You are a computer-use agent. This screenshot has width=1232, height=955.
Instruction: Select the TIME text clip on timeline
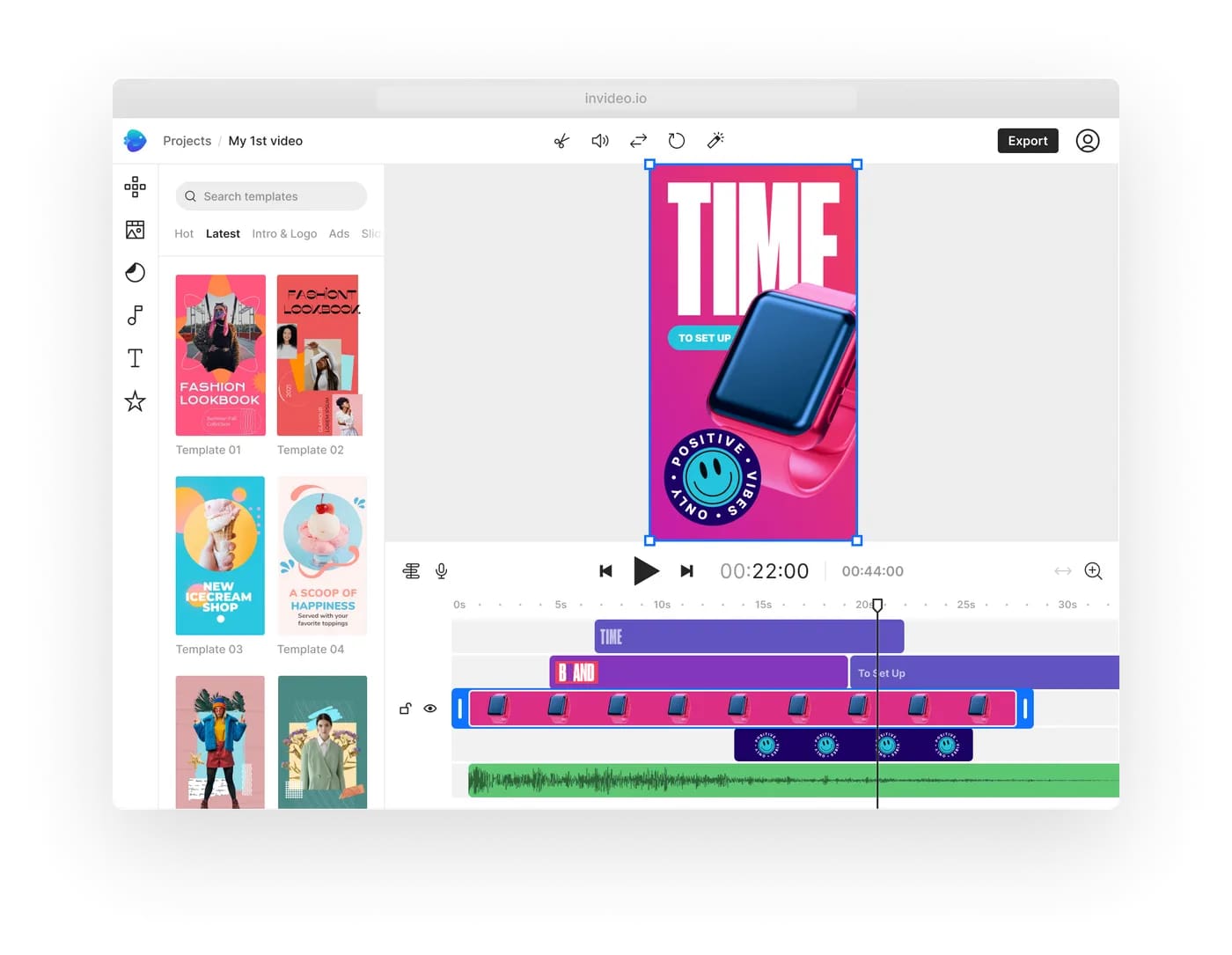[x=749, y=636]
